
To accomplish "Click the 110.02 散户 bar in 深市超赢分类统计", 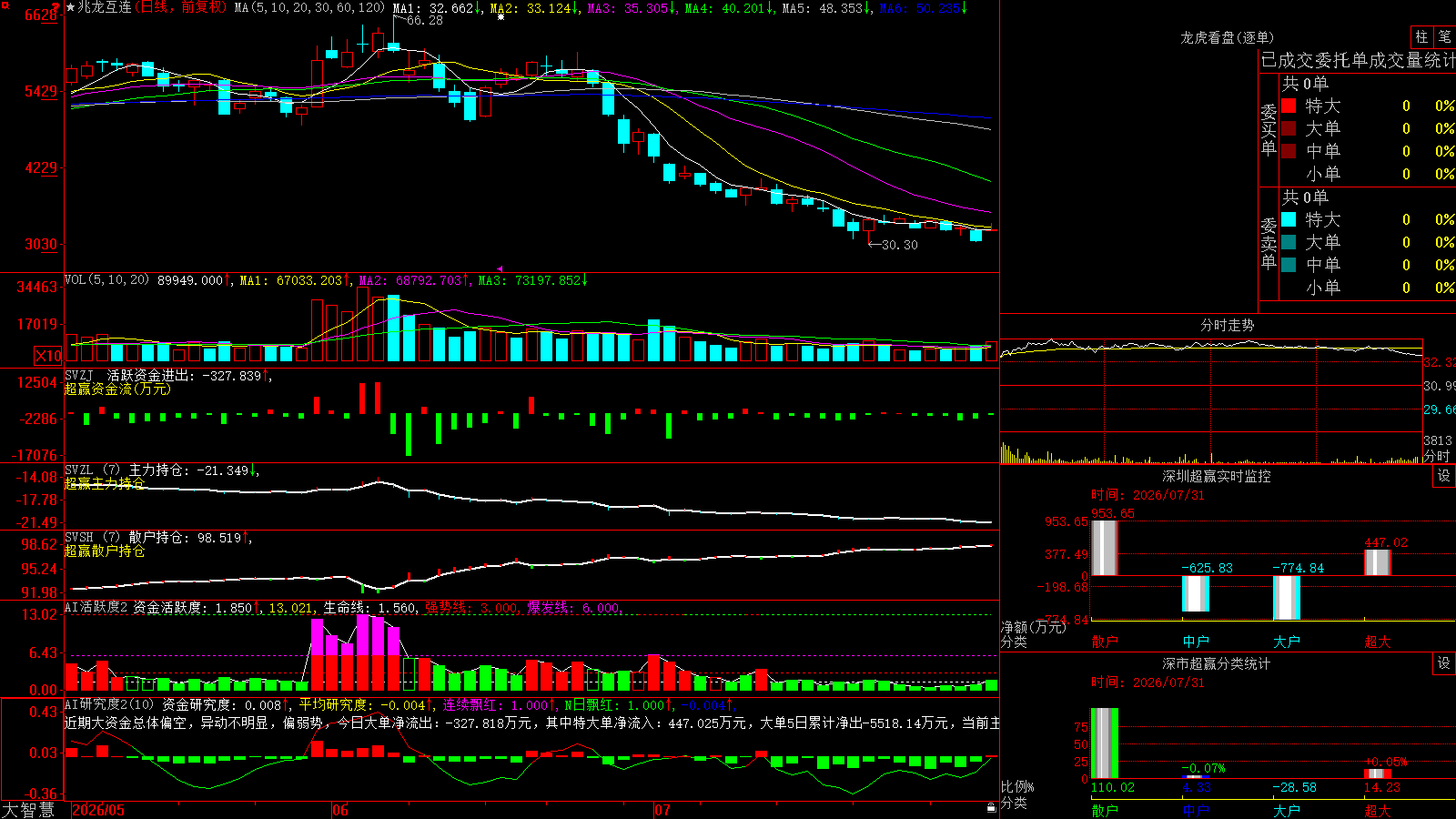I will pos(1105,743).
